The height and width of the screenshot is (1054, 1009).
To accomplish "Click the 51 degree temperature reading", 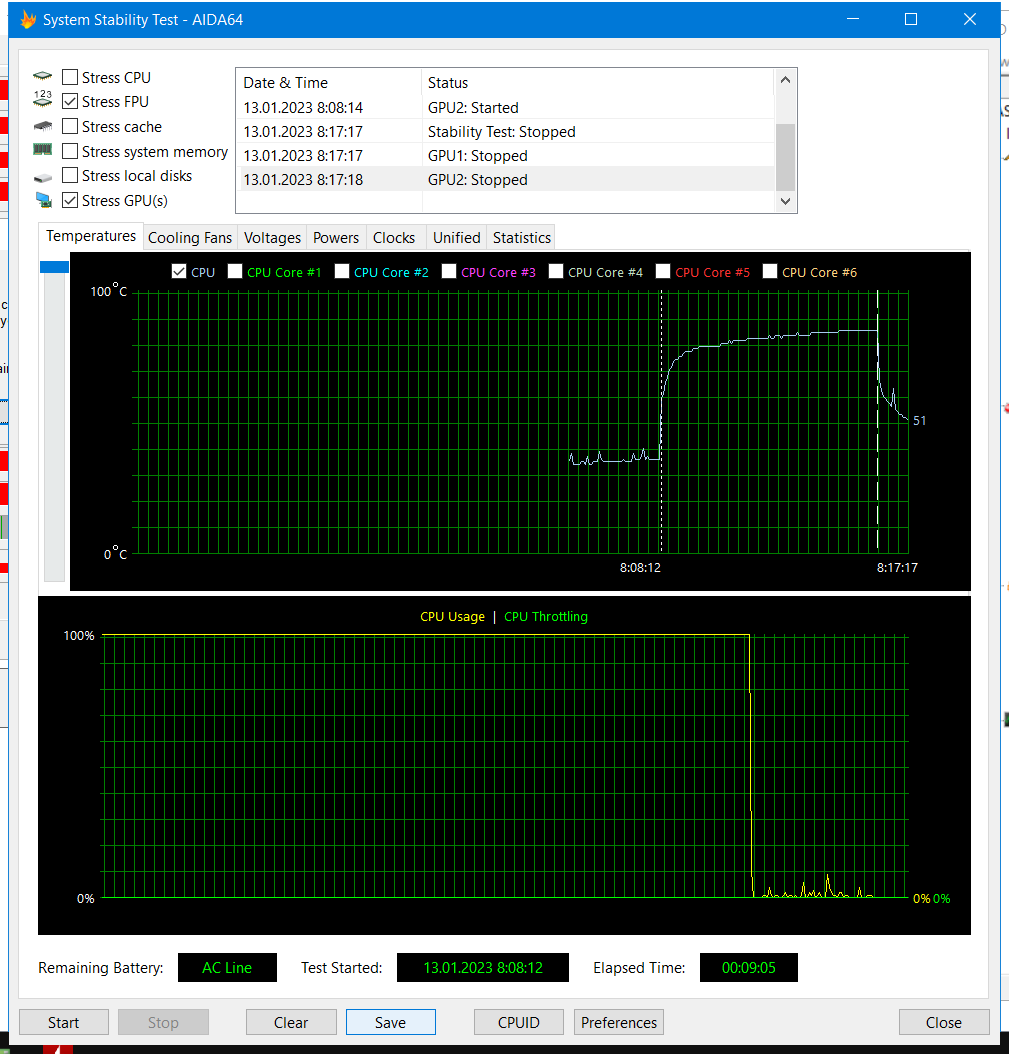I will 920,421.
